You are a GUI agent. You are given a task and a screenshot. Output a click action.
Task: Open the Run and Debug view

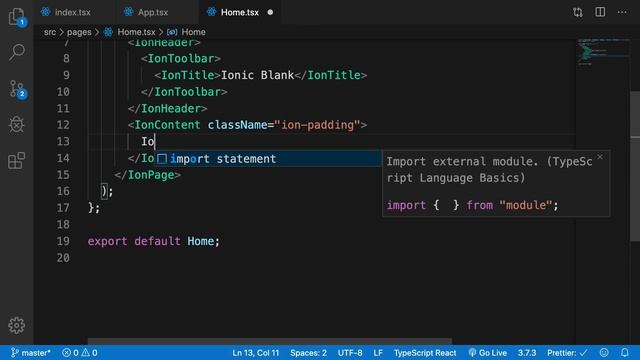(17, 124)
